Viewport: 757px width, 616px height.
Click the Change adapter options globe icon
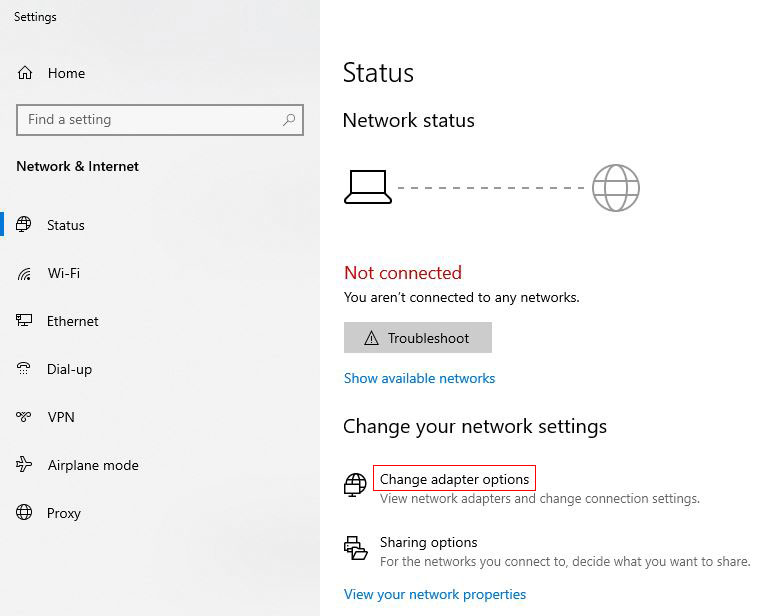click(355, 485)
